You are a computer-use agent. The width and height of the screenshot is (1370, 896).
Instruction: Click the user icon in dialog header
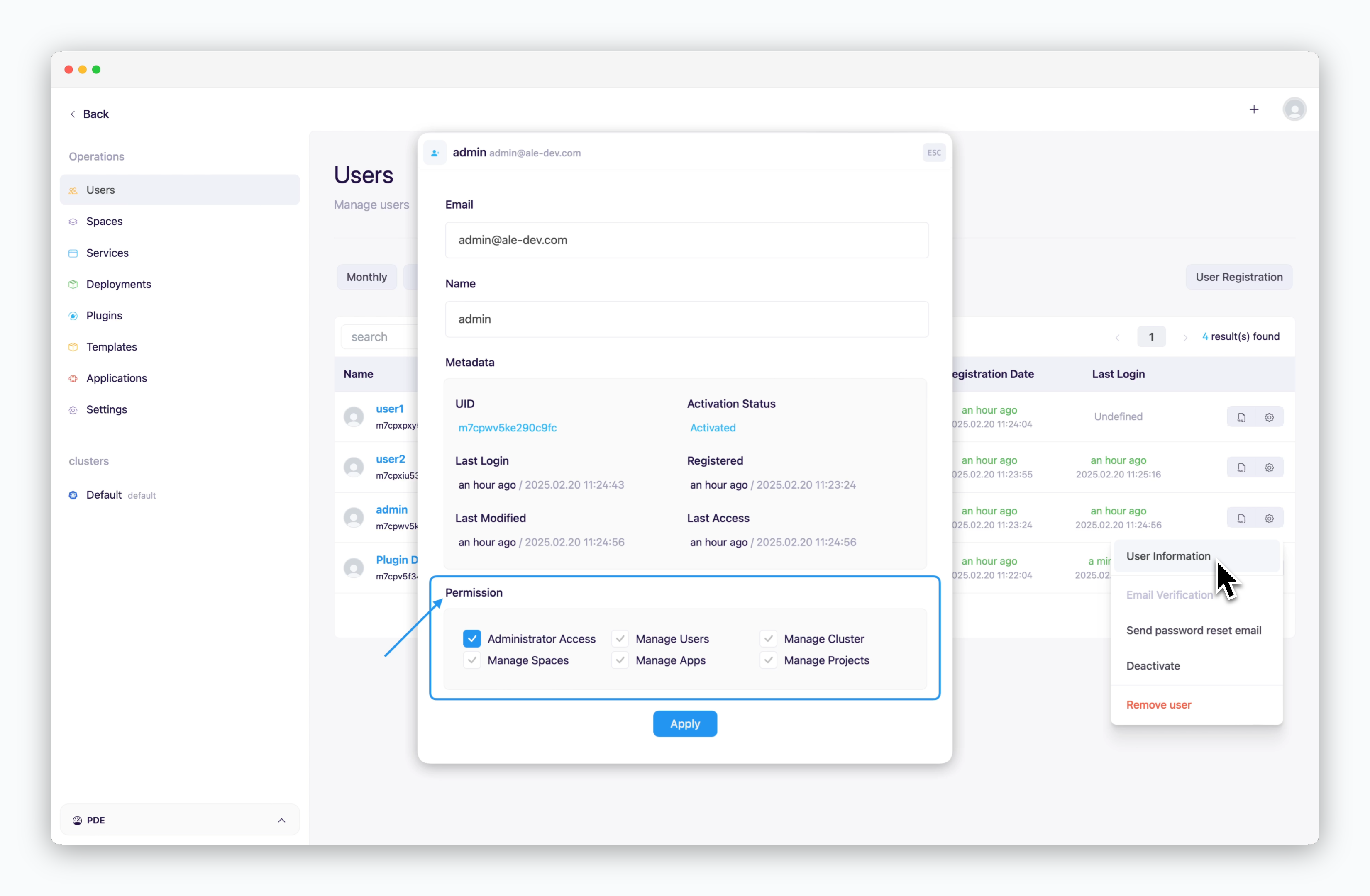[x=435, y=153]
